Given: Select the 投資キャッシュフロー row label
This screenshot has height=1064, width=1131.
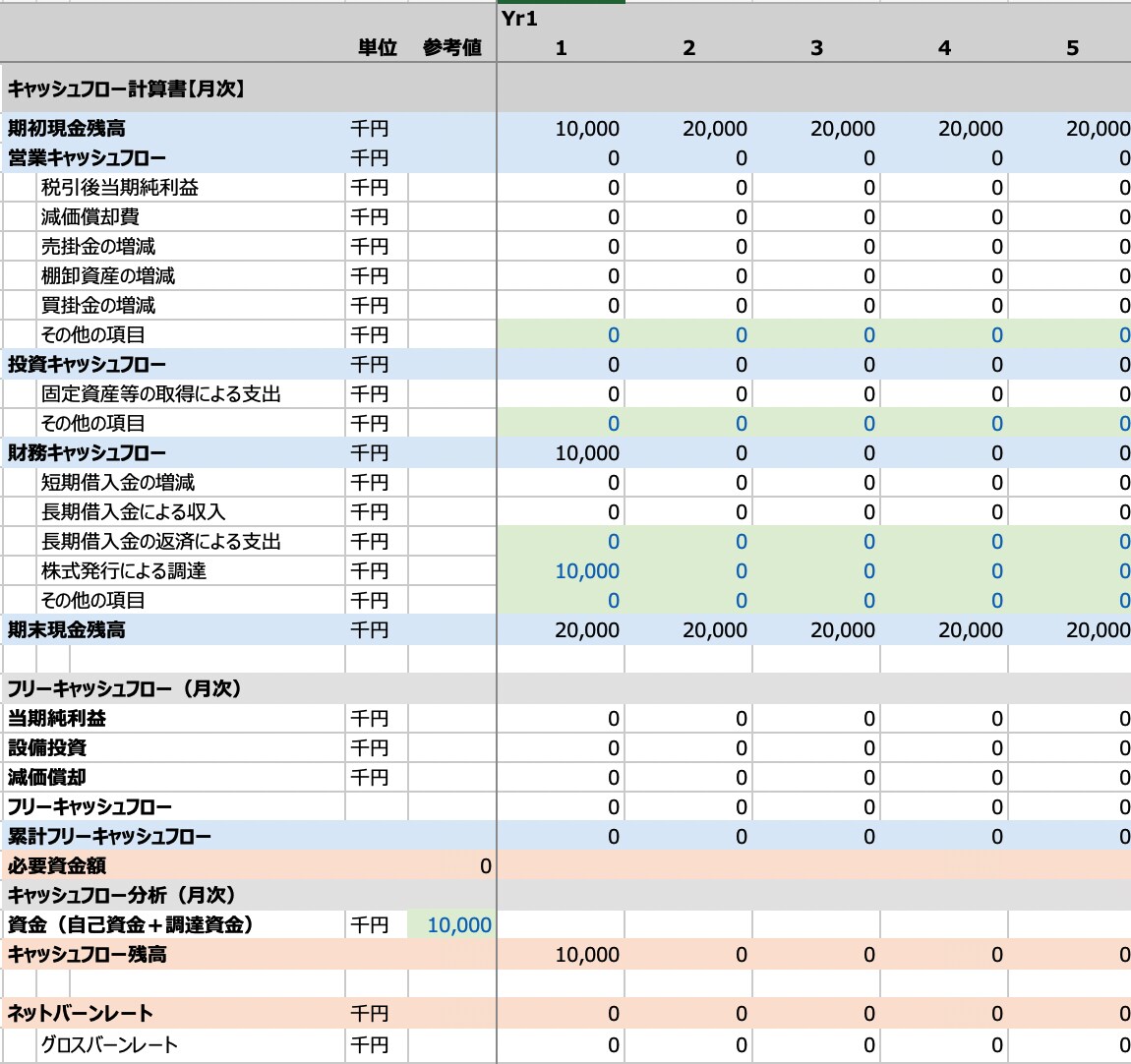Looking at the screenshot, I should click(87, 364).
